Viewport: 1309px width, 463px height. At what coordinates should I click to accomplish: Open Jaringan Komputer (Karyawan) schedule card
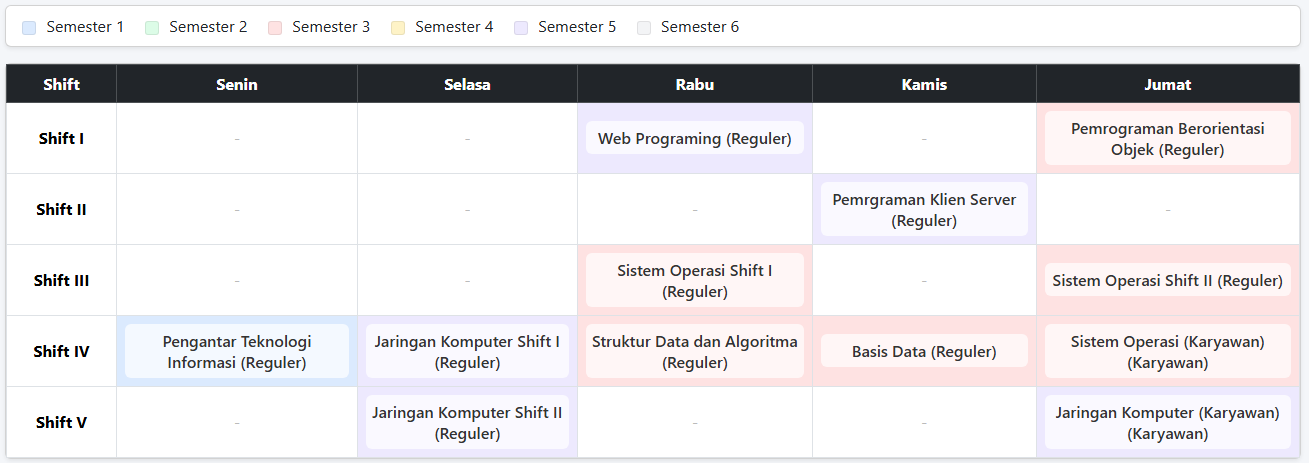(x=1167, y=423)
